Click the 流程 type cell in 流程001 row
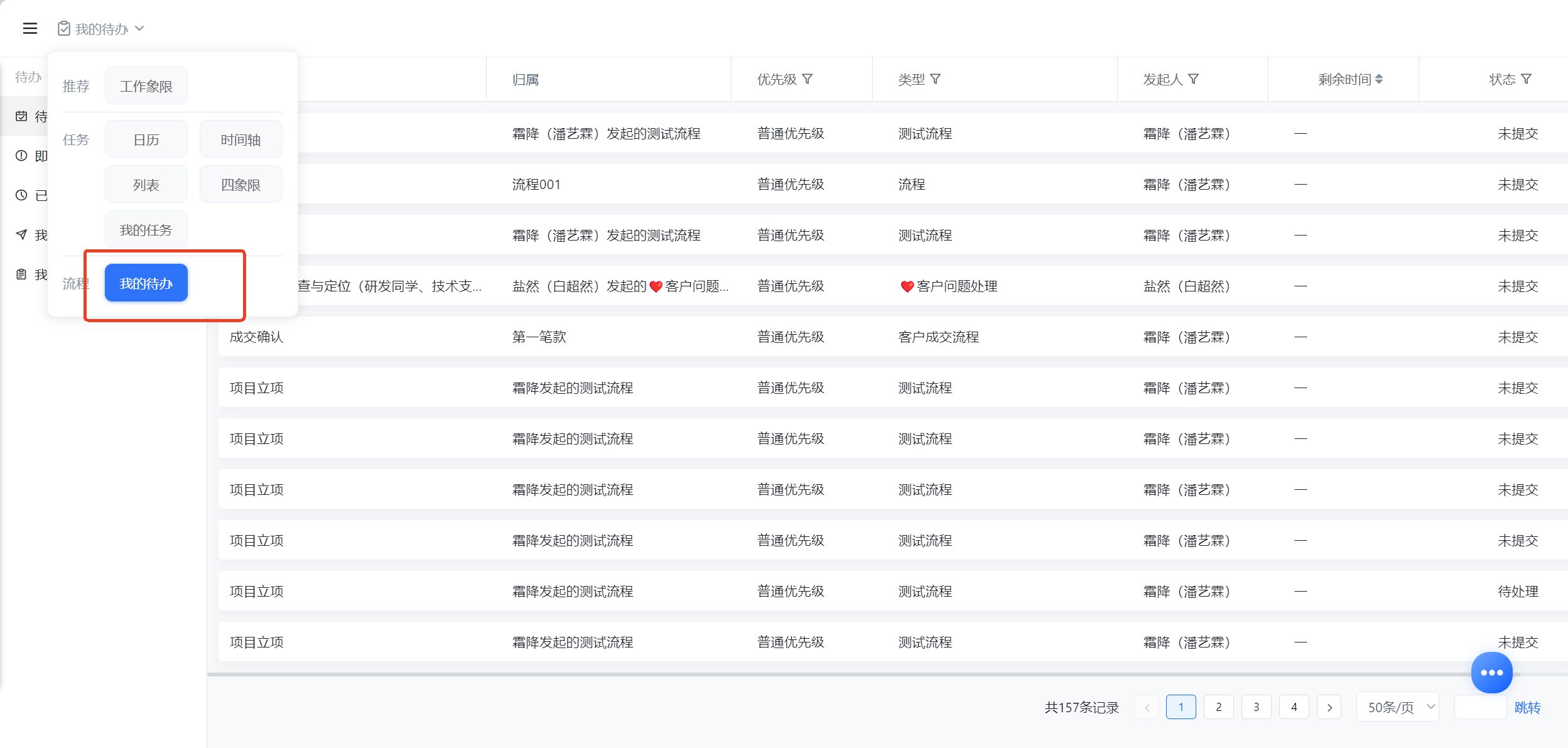Image resolution: width=1568 pixels, height=748 pixels. tap(912, 185)
